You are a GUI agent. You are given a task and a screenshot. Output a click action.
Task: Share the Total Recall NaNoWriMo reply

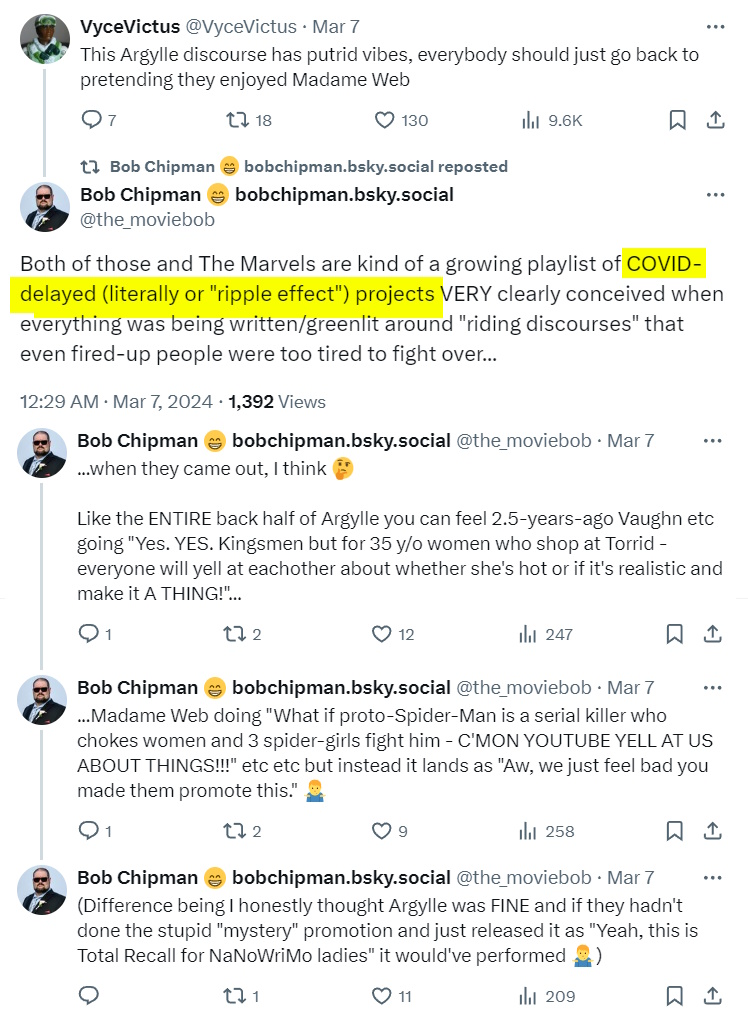pyautogui.click(x=715, y=995)
